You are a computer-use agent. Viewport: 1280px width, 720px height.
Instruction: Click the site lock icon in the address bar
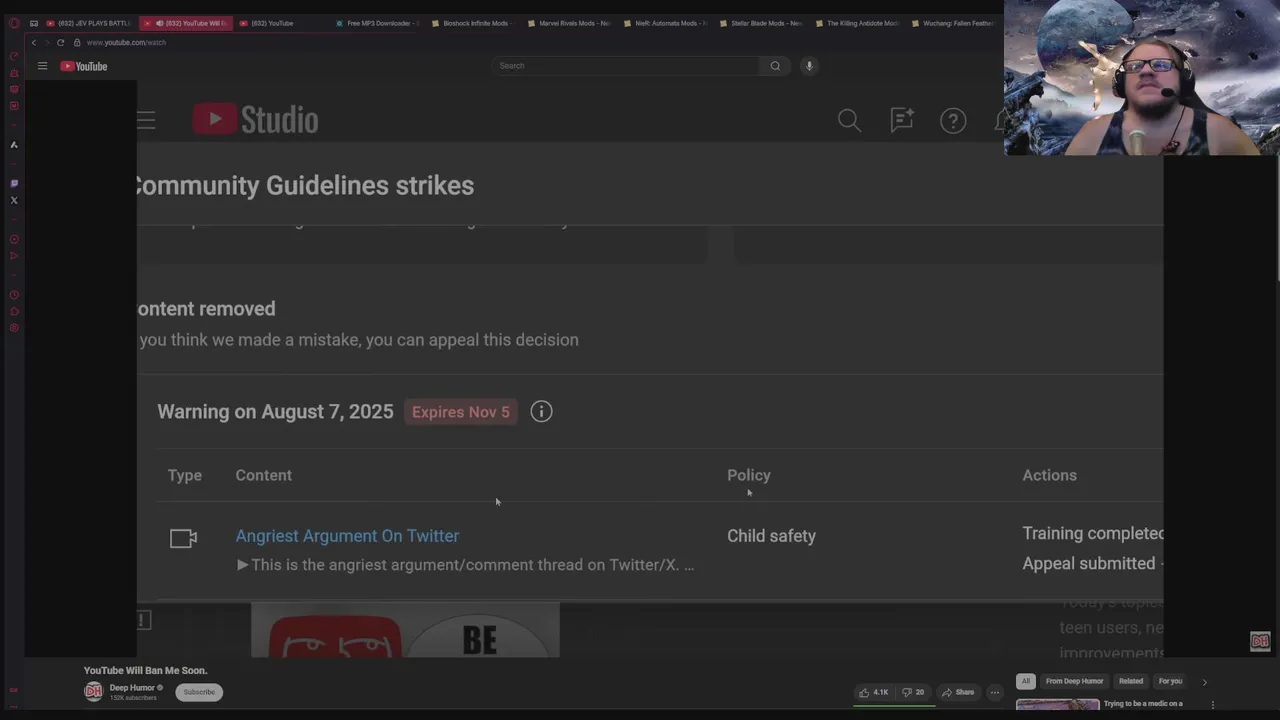point(77,42)
